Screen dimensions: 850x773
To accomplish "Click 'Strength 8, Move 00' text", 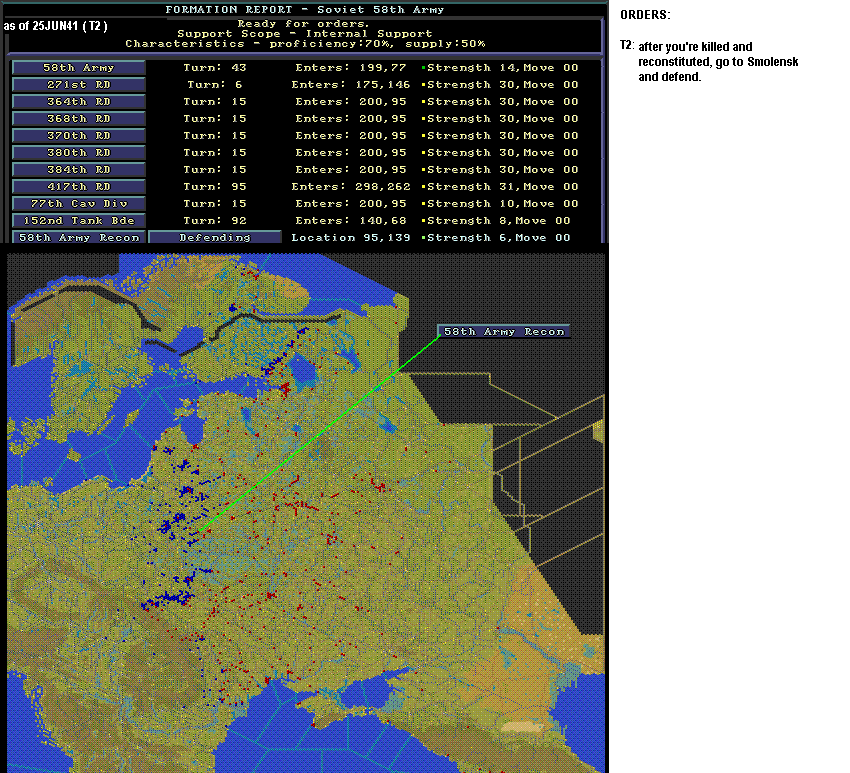I will click(x=499, y=221).
